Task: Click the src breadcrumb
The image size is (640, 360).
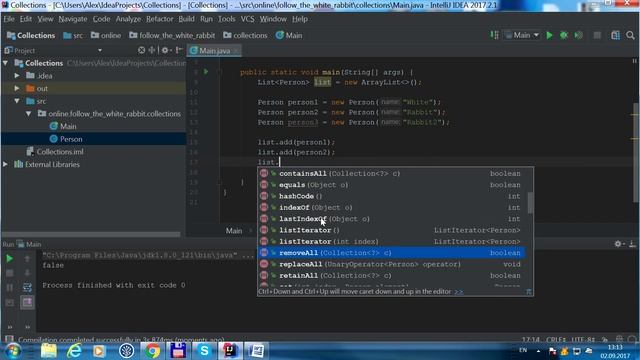Action: 73,36
